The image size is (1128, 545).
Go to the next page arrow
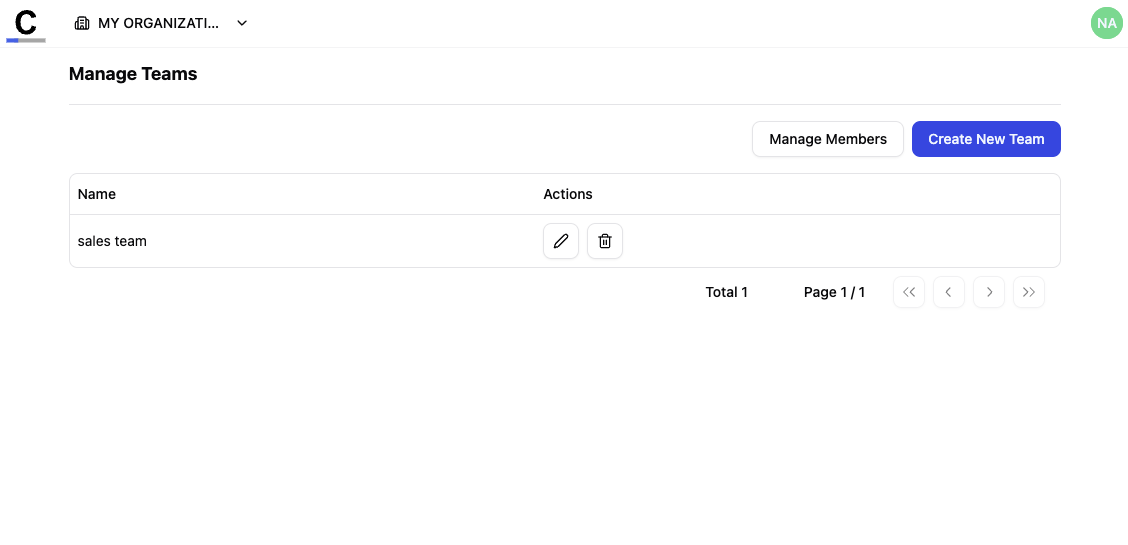989,292
